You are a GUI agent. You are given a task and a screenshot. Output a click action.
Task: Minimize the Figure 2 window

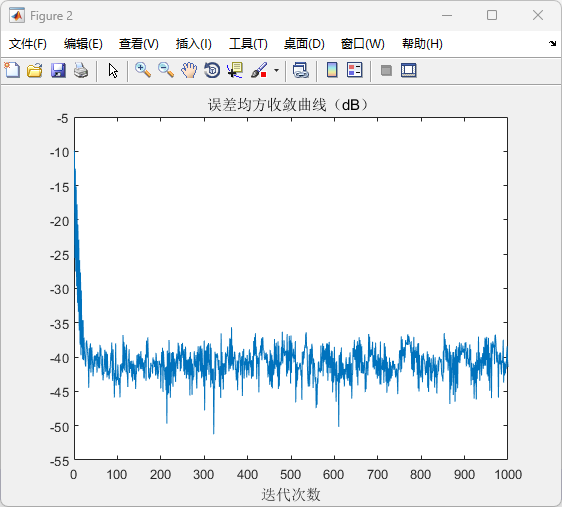pos(447,15)
